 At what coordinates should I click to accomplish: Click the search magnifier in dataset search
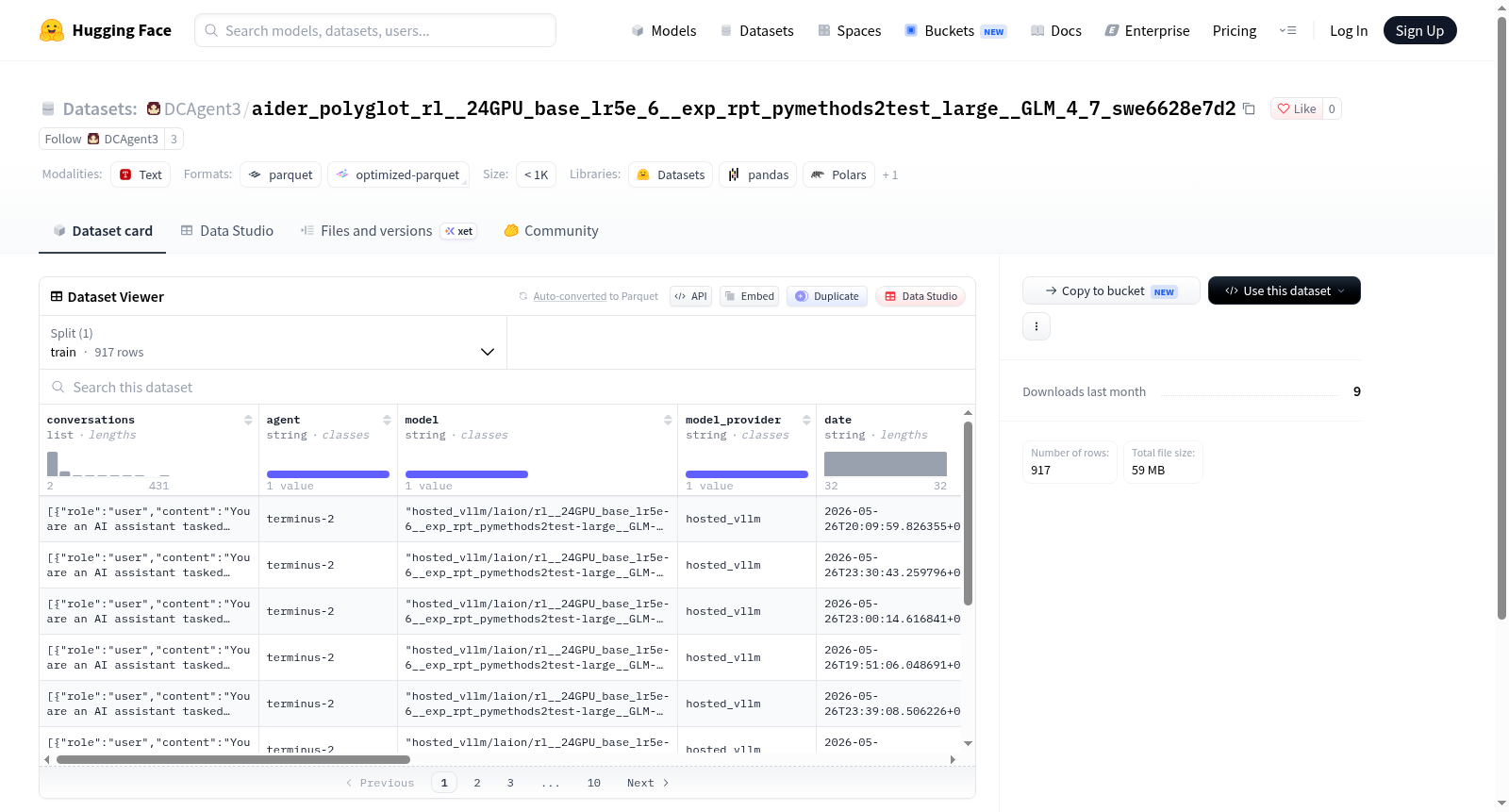(58, 388)
